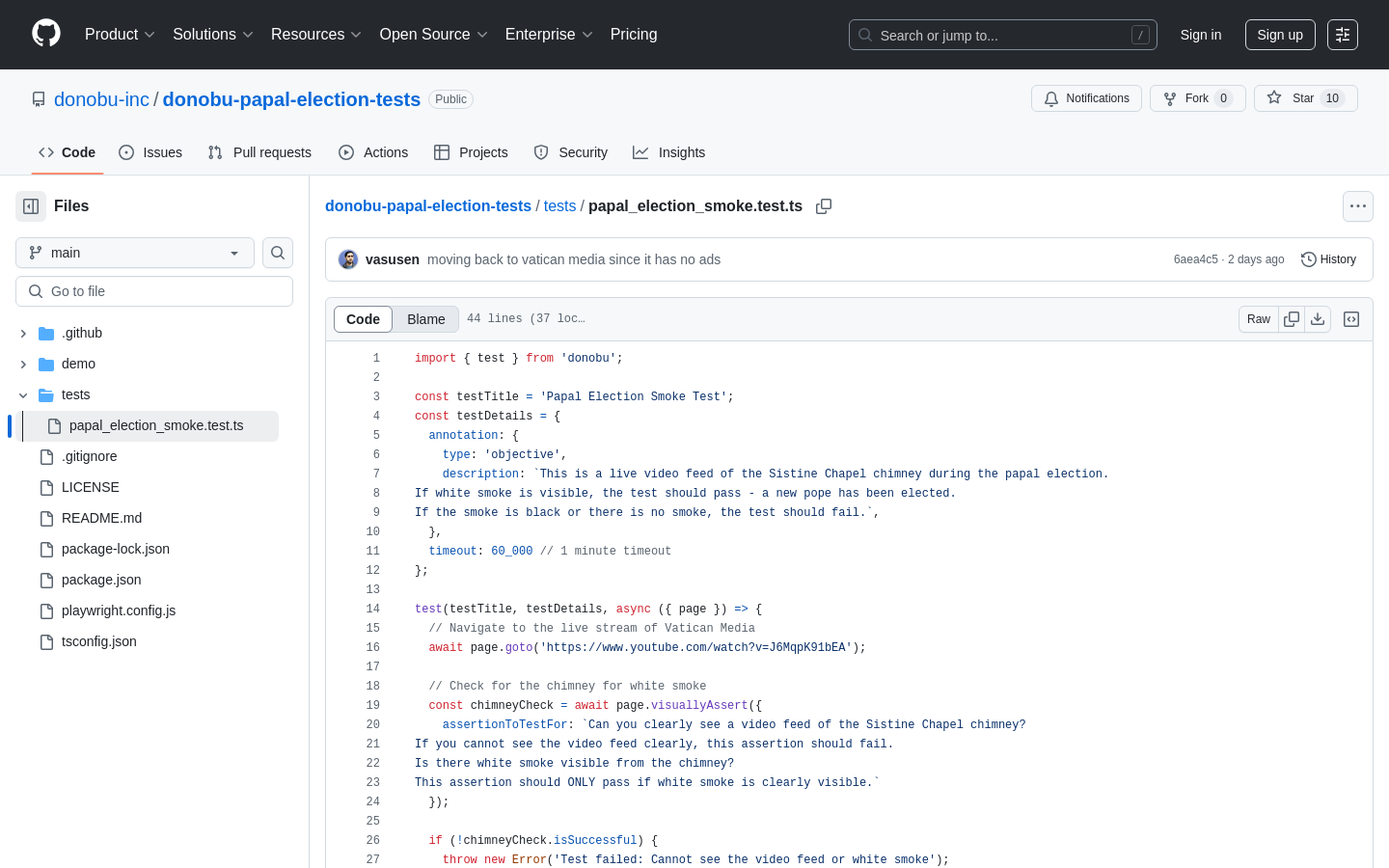Screen dimensions: 1389x868
Task: Open the three-dot more file actions menu
Action: pos(1358,206)
